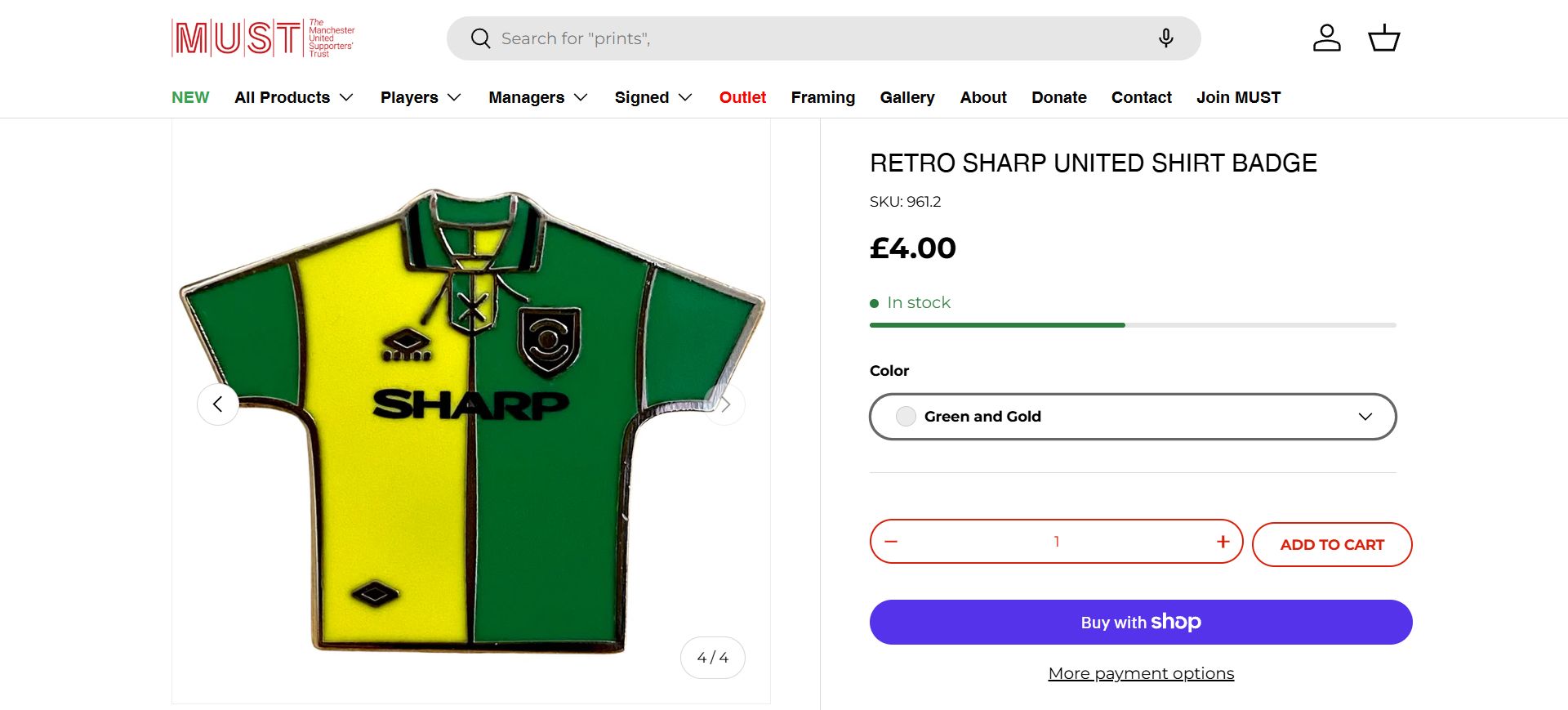Screen dimensions: 1568x710
Task: Open the Framing page
Action: [822, 97]
